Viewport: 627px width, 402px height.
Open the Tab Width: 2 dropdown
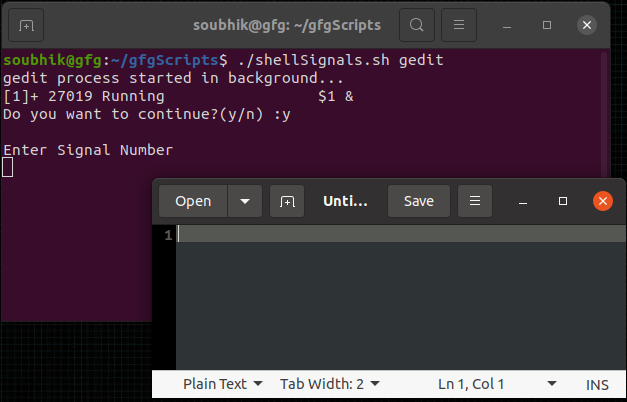coord(329,384)
